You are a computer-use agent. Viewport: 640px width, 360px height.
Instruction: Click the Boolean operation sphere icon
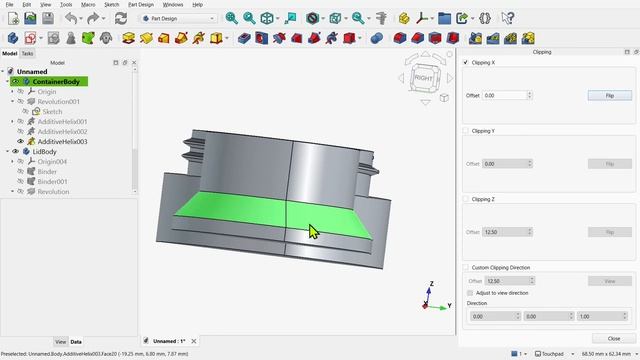(377, 38)
